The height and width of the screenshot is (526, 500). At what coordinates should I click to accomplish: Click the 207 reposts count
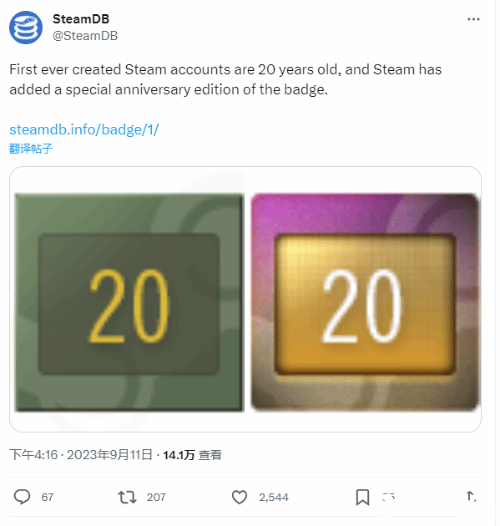click(x=156, y=497)
